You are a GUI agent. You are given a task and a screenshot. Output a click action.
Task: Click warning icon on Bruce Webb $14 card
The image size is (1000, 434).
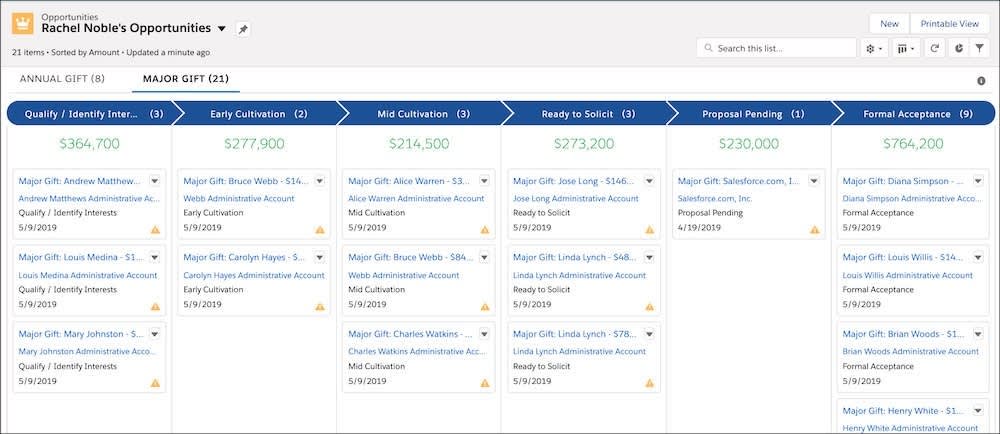pyautogui.click(x=320, y=229)
